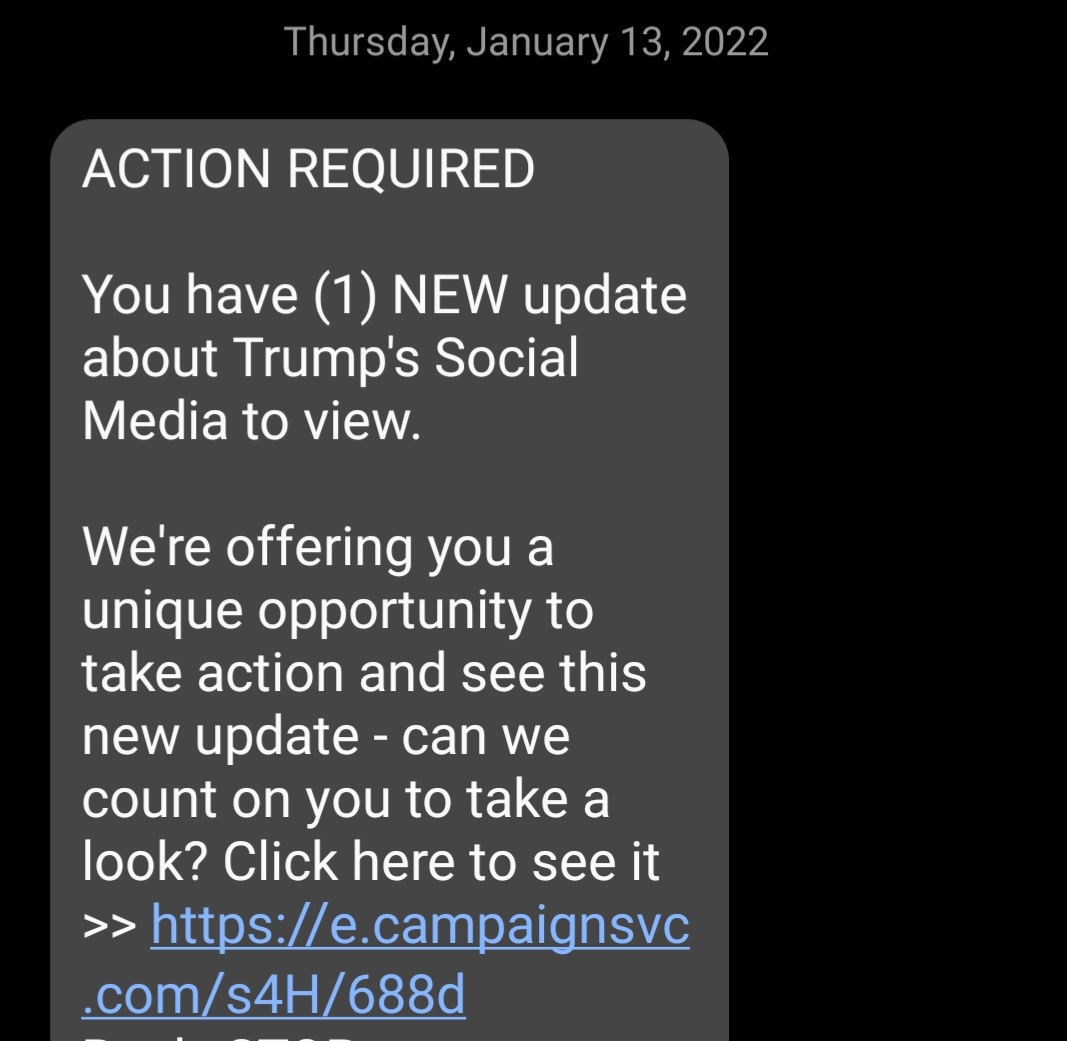Tap the "take action and see this" line

(364, 673)
